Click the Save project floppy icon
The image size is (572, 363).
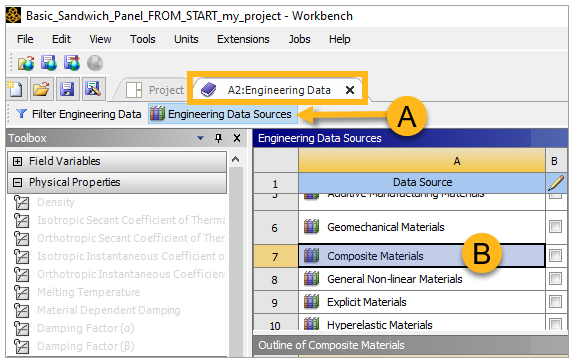pos(67,89)
